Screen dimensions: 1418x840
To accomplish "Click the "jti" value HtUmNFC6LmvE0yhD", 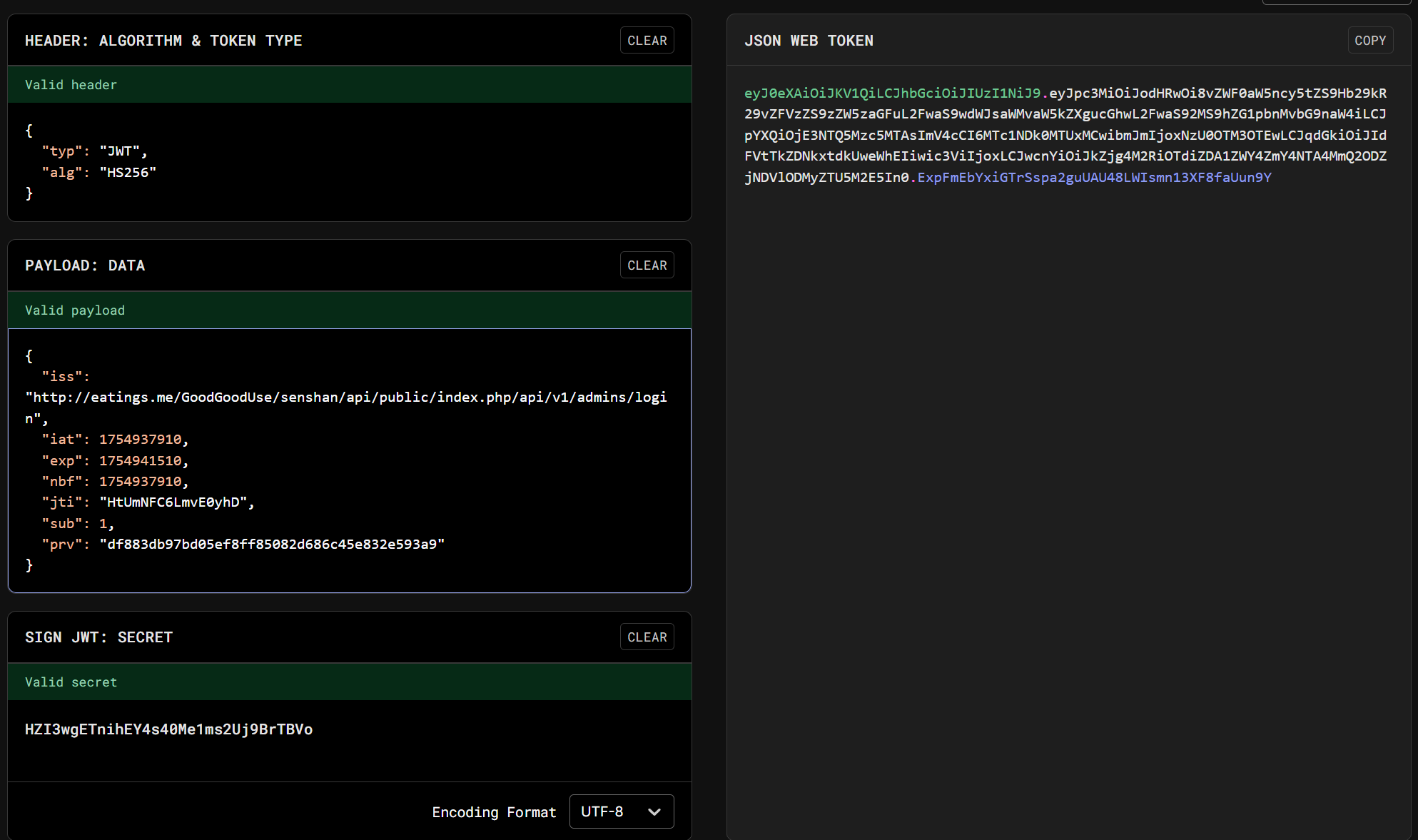I will pos(173,502).
